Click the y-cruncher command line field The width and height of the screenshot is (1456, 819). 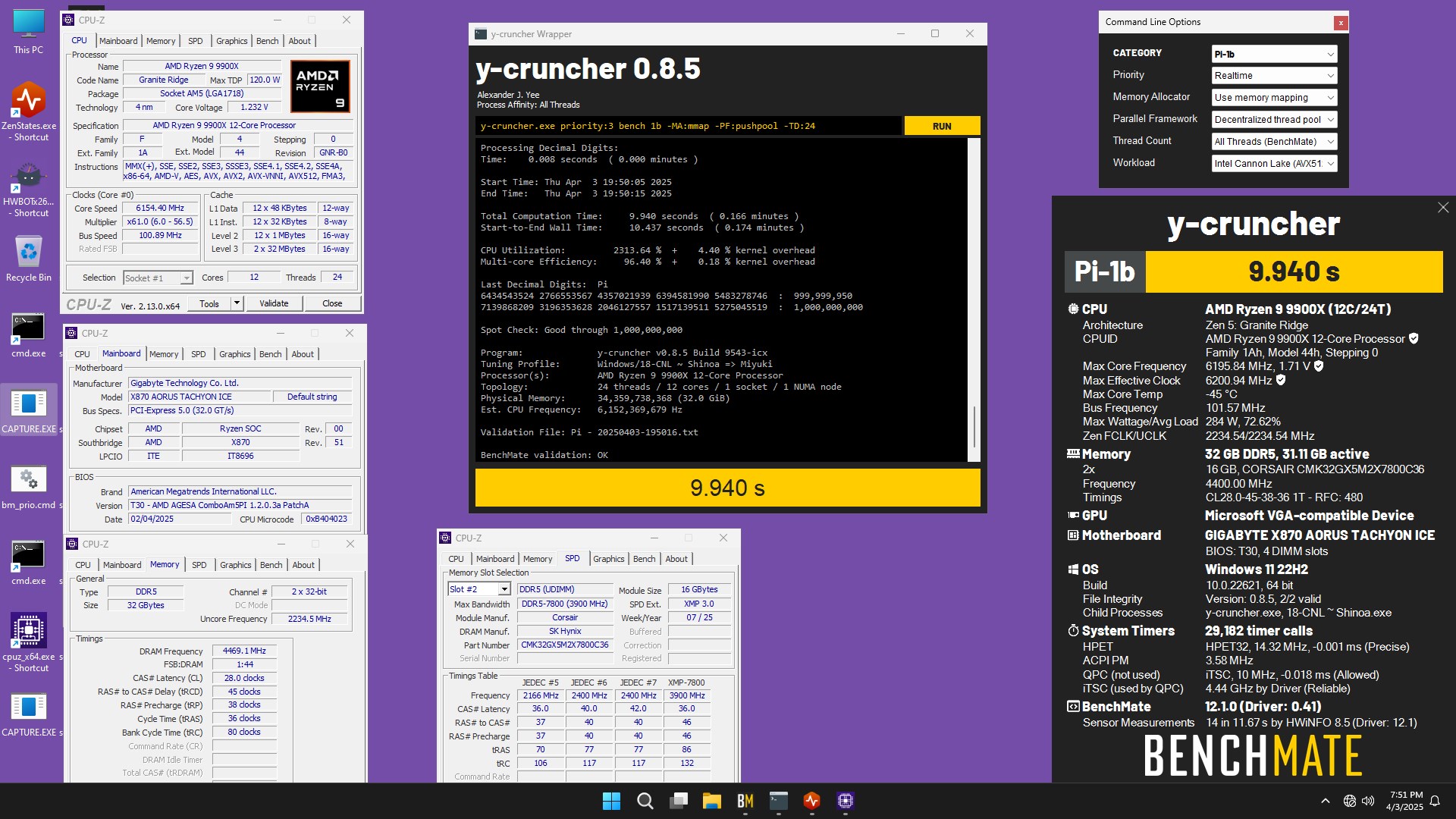689,126
